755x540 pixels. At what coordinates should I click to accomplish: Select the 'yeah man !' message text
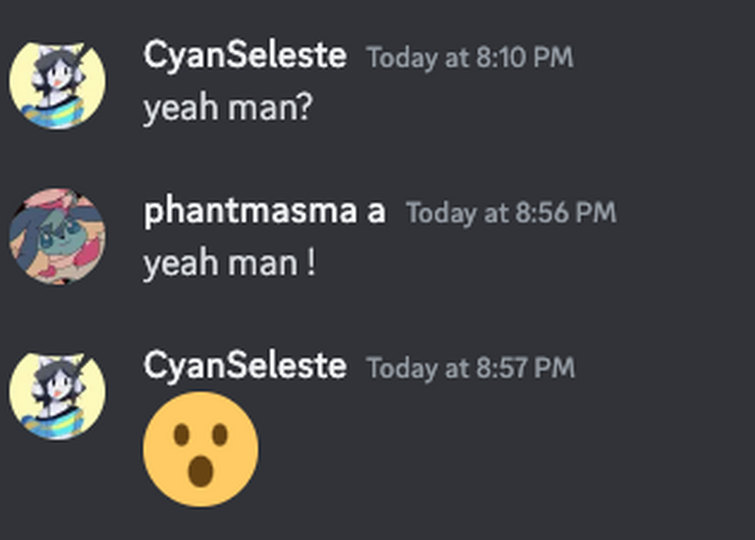coord(230,263)
